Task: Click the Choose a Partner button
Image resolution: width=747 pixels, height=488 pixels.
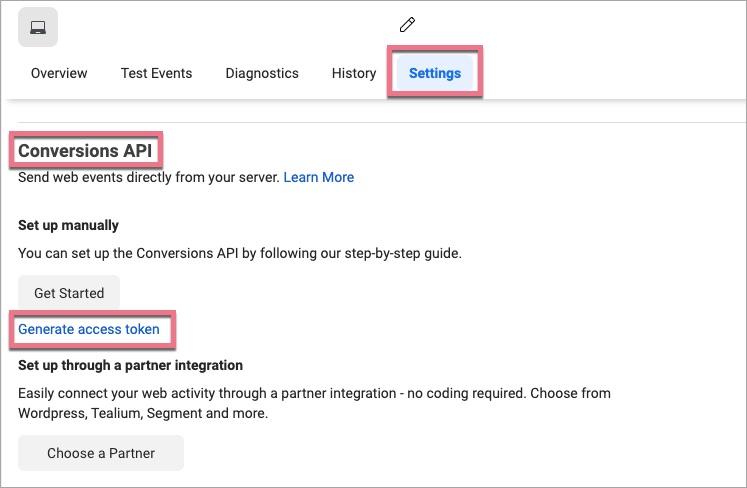Action: (101, 453)
